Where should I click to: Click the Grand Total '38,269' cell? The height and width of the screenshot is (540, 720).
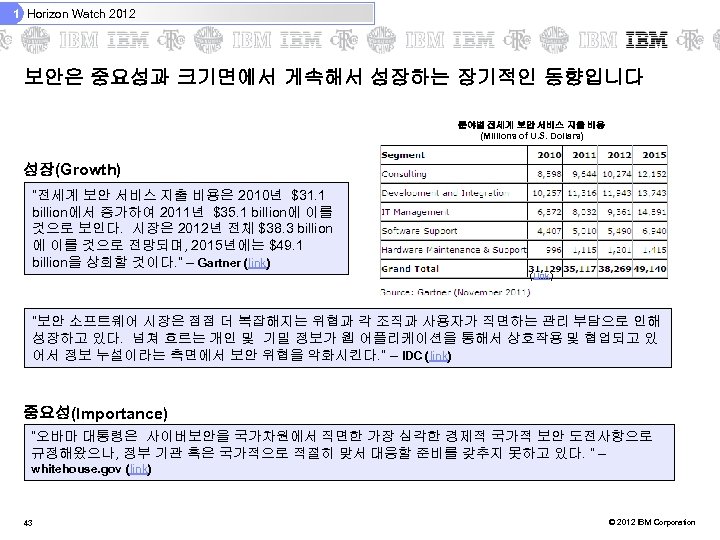click(x=615, y=269)
